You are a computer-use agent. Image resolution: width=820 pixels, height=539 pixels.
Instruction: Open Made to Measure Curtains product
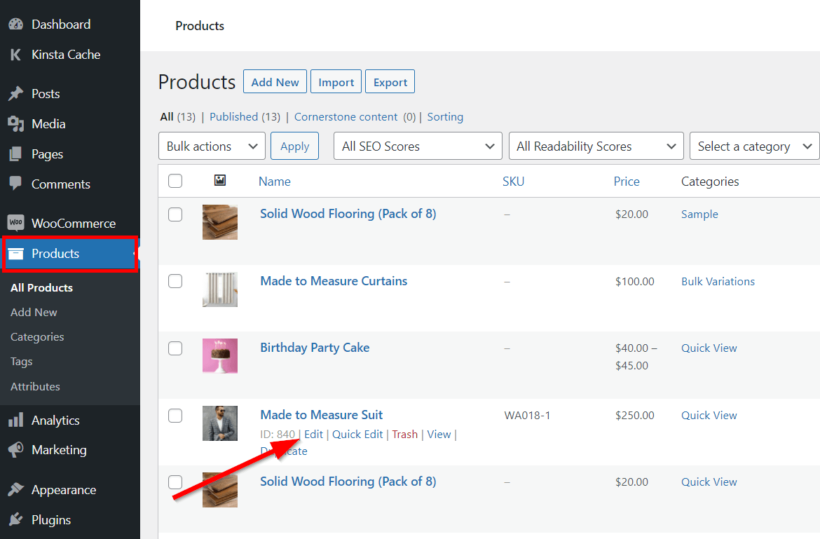(x=334, y=281)
